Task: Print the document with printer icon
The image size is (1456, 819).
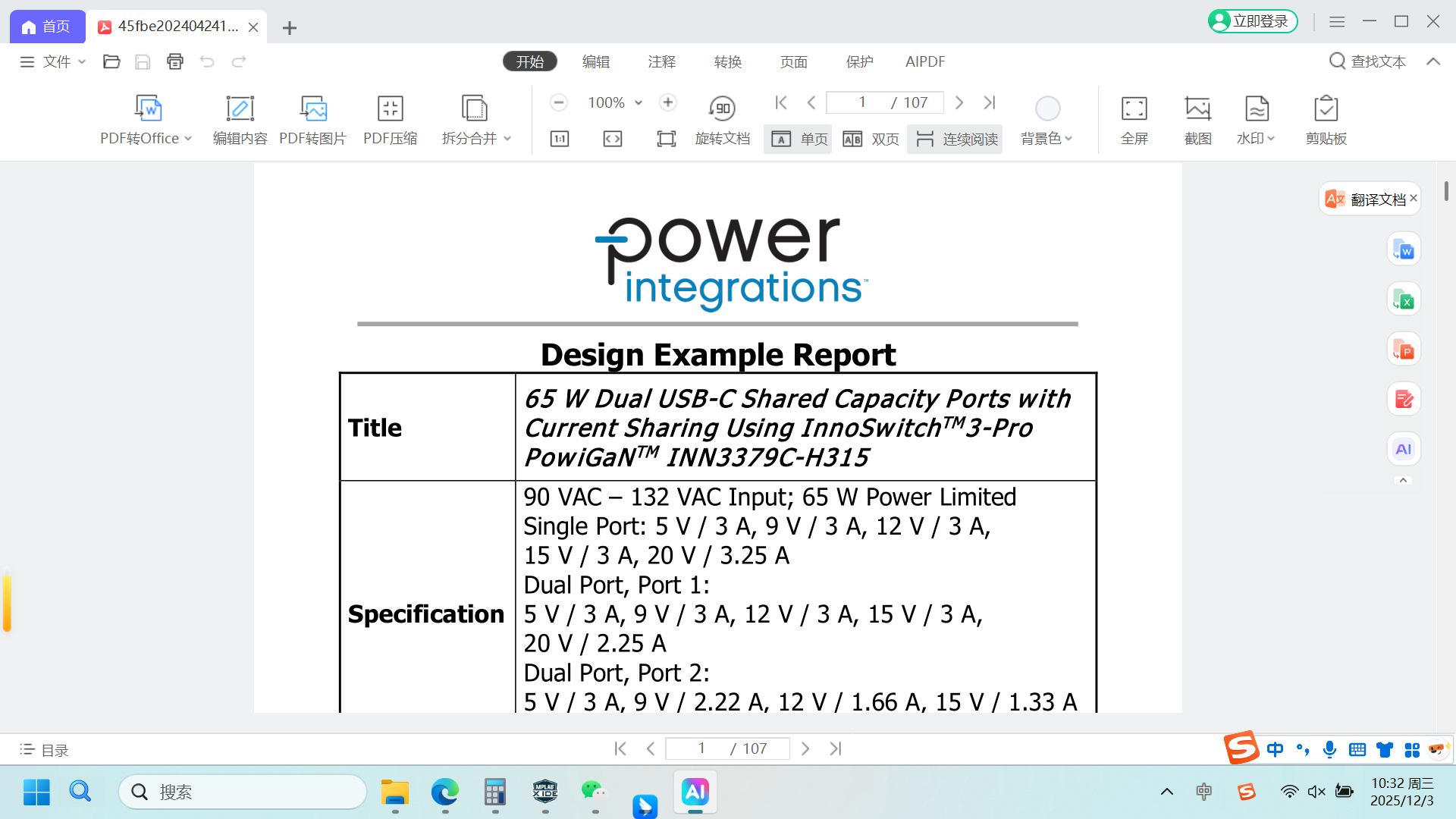Action: (175, 61)
